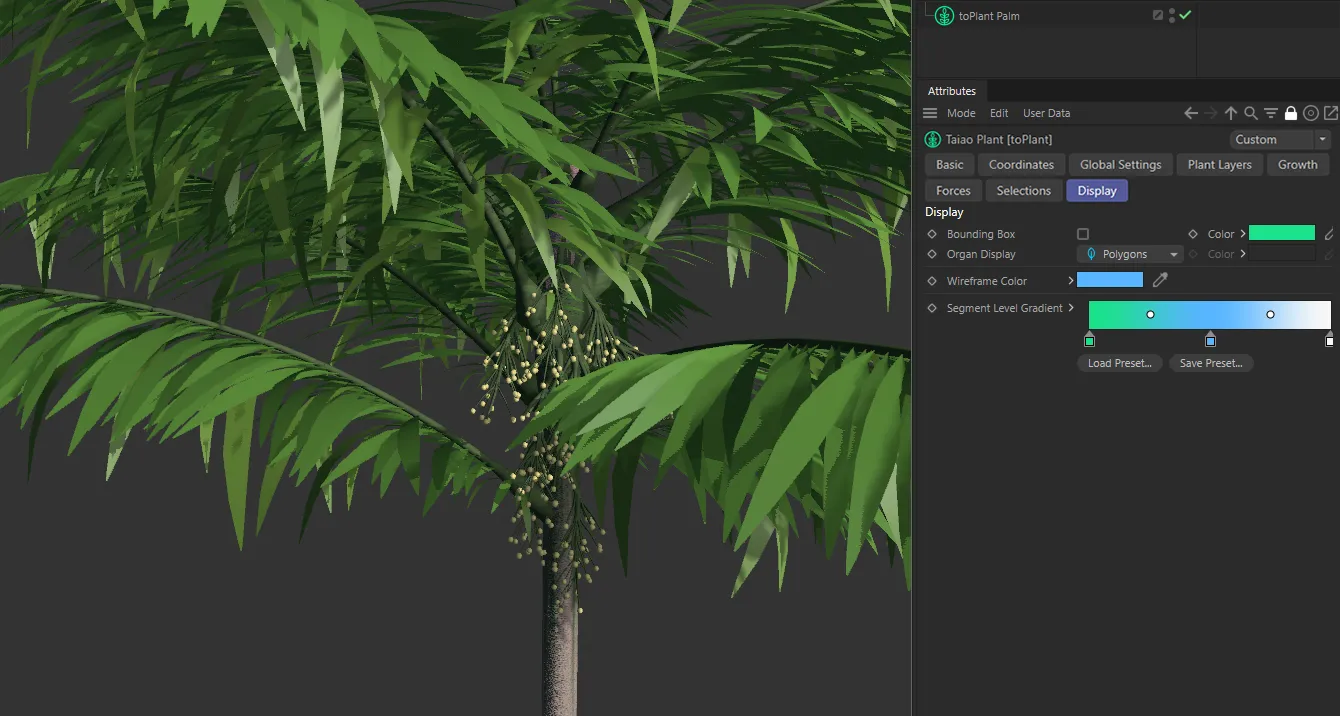This screenshot has height=716, width=1340.
Task: Toggle the lock element padlock icon
Action: (x=1291, y=113)
